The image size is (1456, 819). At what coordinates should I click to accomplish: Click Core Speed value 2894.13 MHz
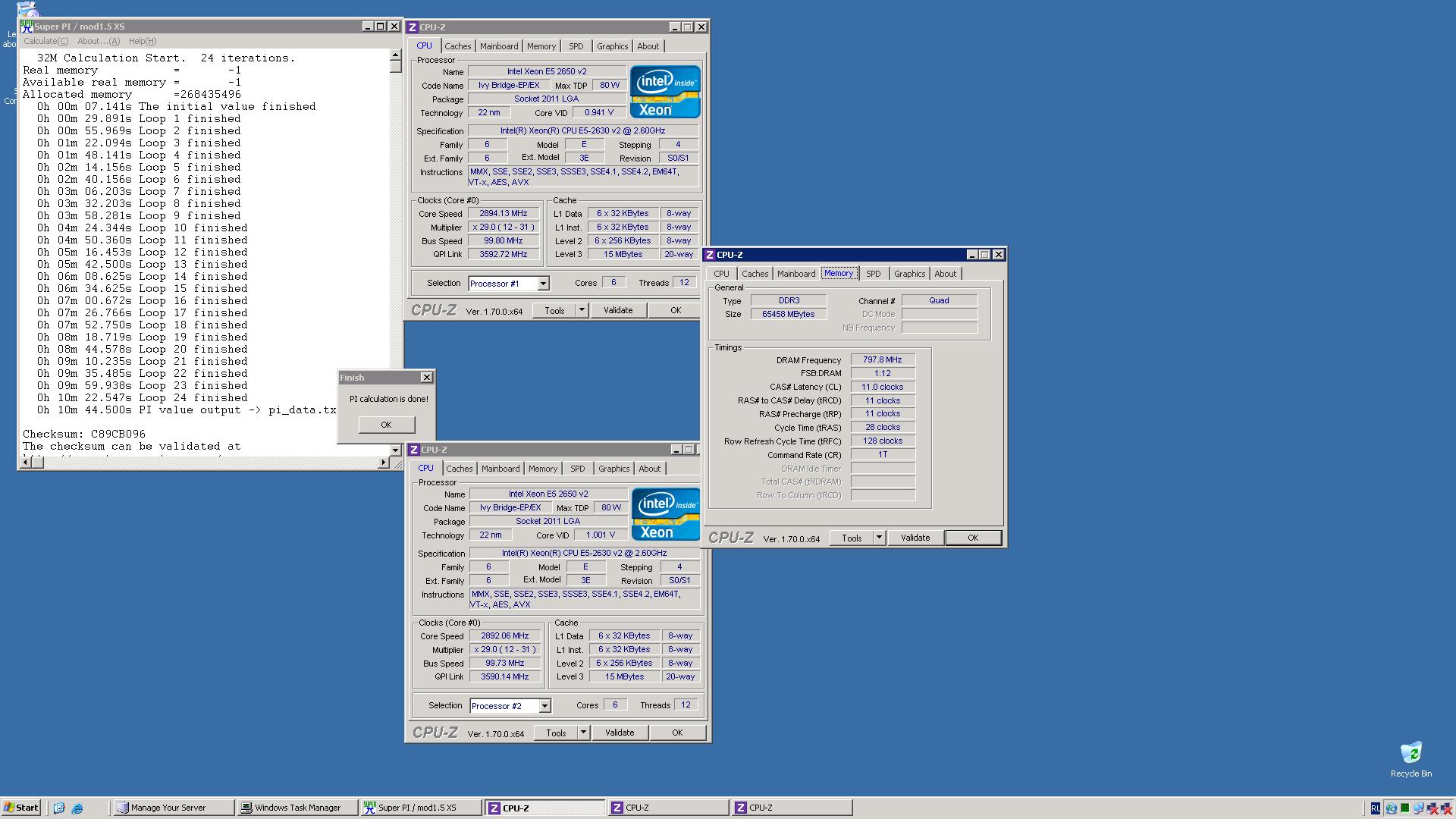[504, 213]
